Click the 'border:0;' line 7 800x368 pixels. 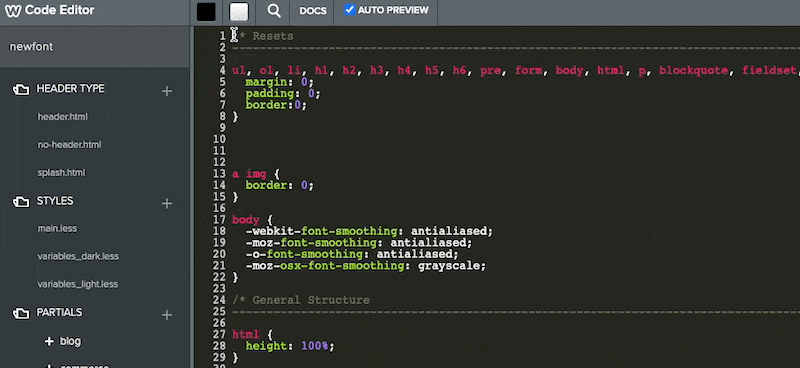pos(276,105)
